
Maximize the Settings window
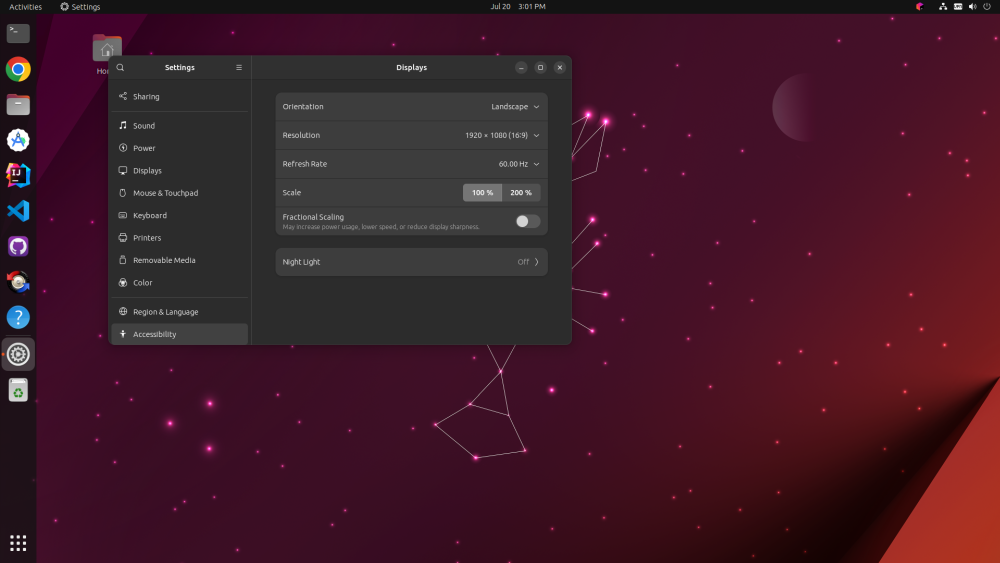[x=540, y=67]
